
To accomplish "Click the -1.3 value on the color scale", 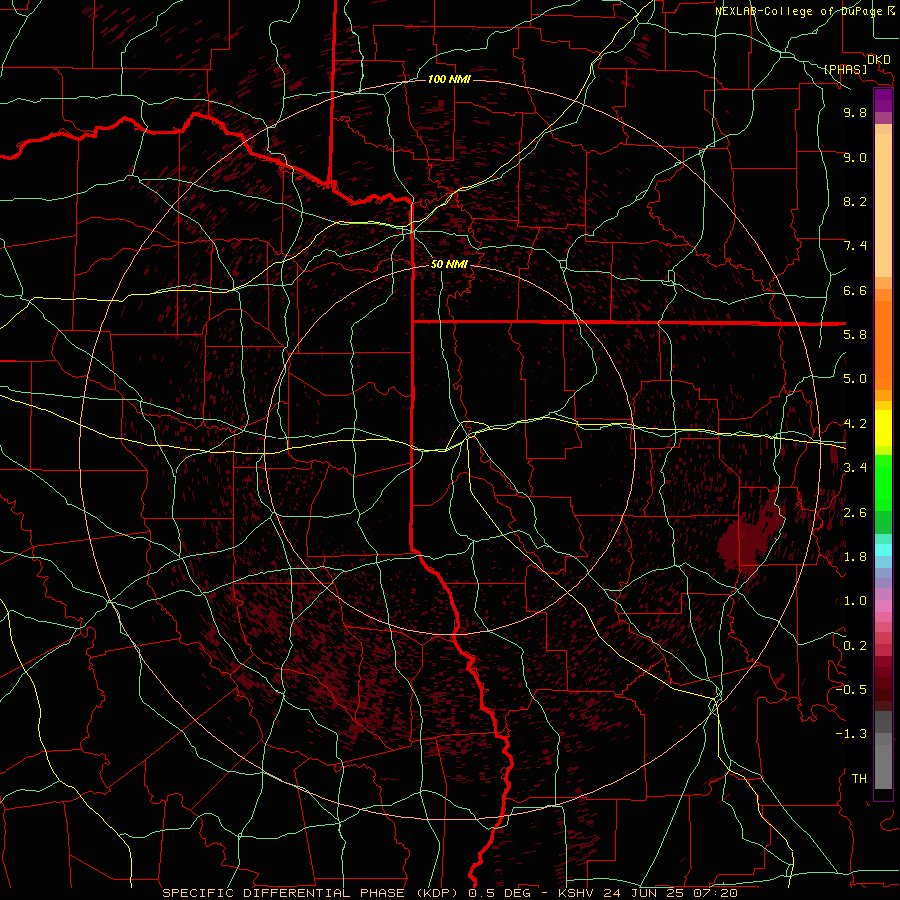I will [x=851, y=734].
